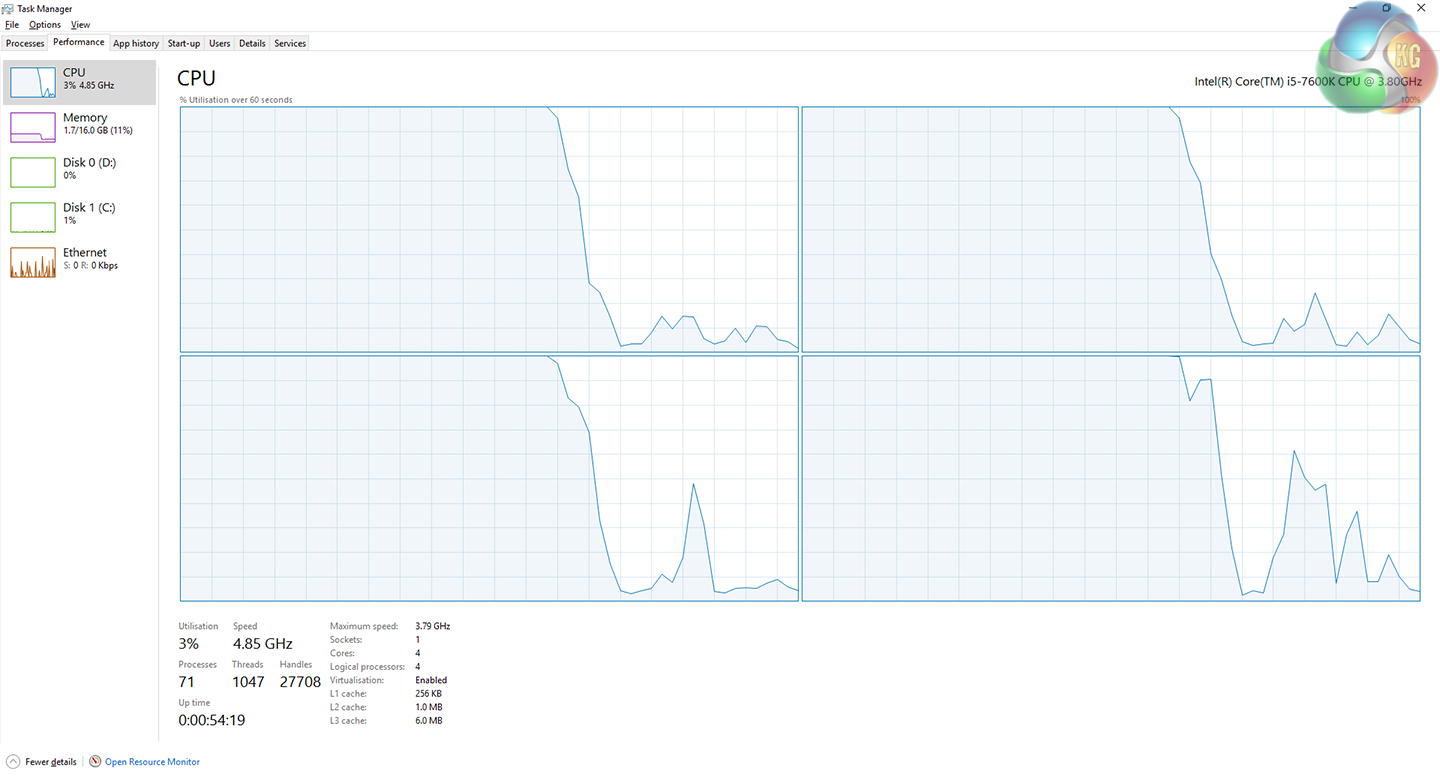Viewport: 1440px width, 780px height.
Task: Click the core graph with one sharp spike
Action: tap(489, 478)
